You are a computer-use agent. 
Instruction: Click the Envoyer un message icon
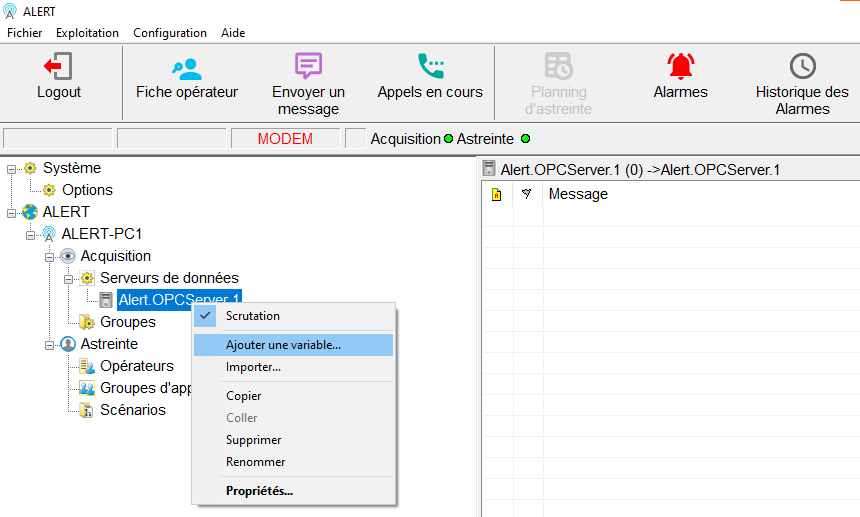308,67
